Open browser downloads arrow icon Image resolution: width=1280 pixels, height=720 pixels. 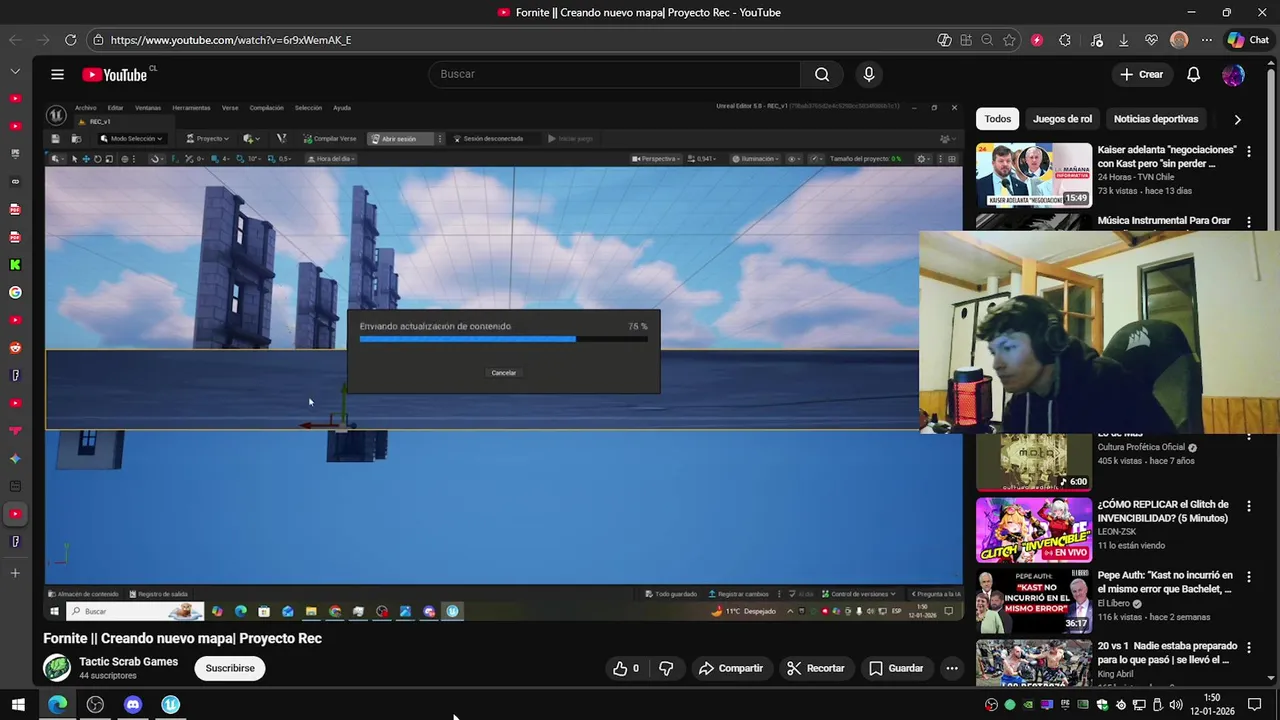click(x=1123, y=40)
